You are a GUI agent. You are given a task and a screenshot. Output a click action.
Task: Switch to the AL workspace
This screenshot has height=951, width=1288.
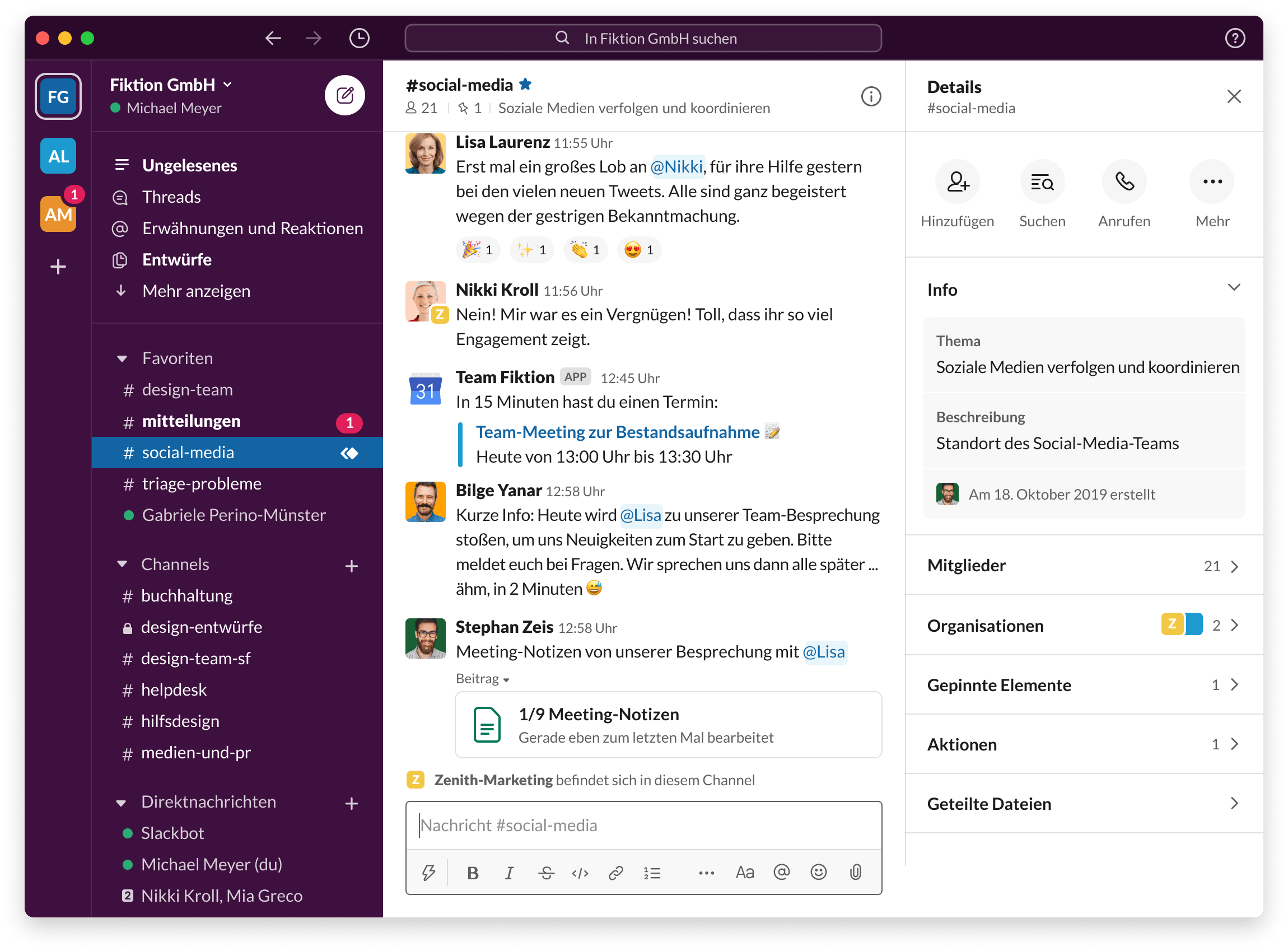[x=58, y=156]
